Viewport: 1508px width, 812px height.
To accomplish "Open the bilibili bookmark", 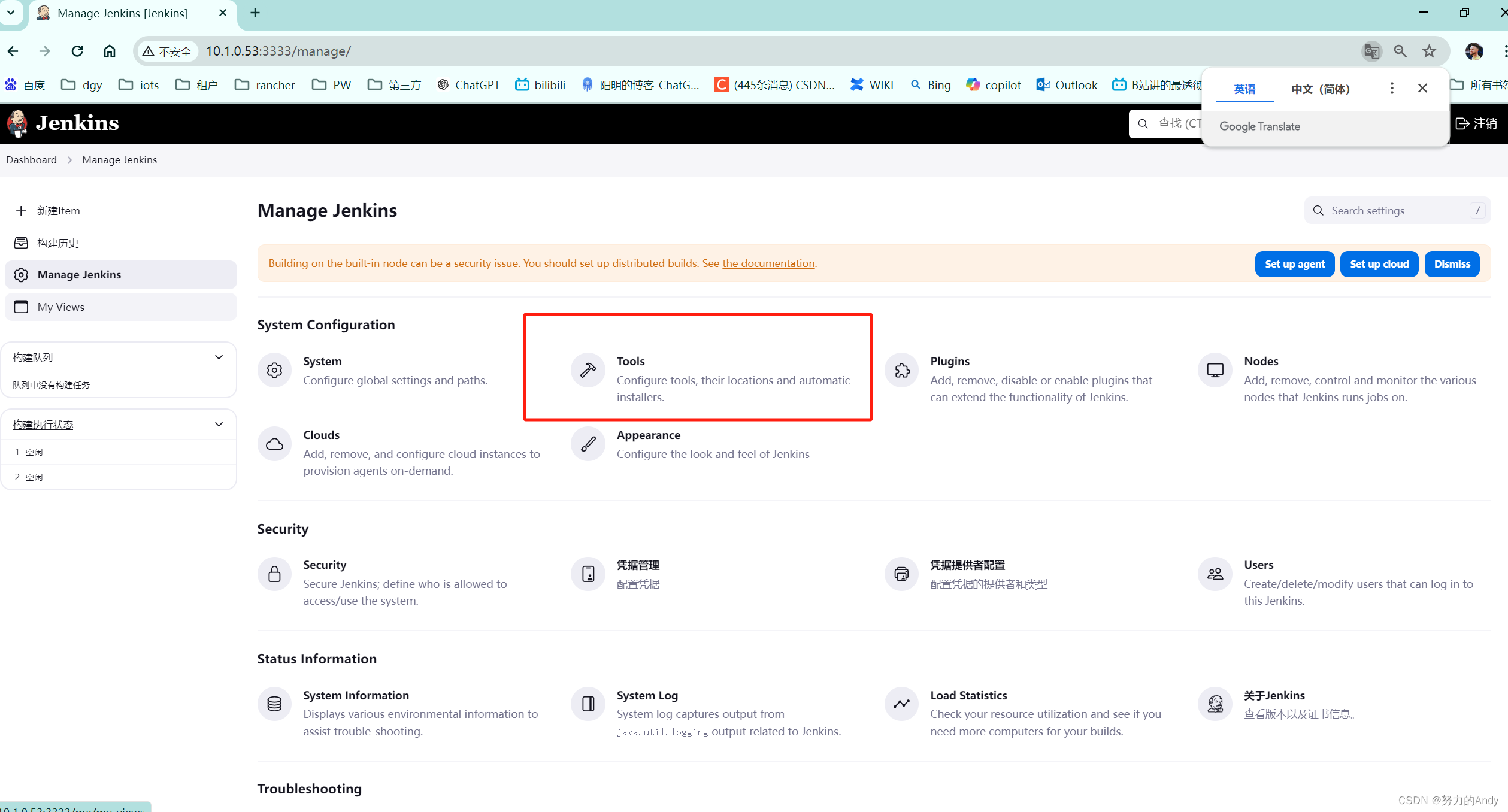I will pyautogui.click(x=540, y=85).
